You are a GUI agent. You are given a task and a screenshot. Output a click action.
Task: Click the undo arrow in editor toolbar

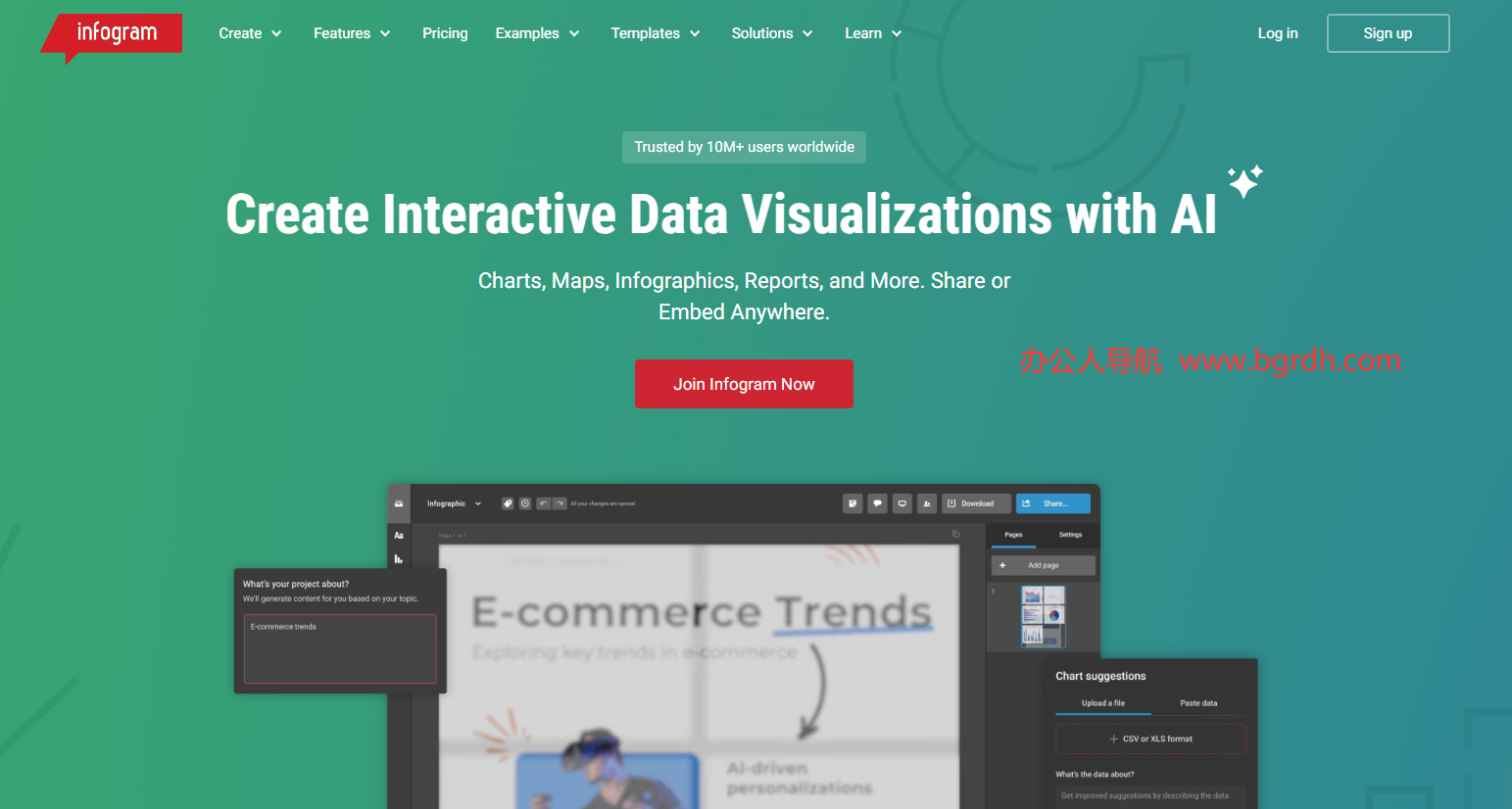coord(543,503)
